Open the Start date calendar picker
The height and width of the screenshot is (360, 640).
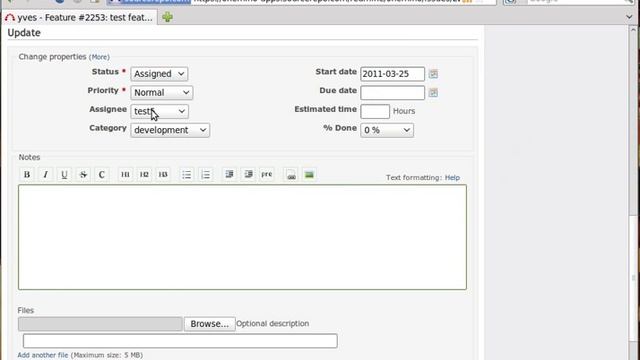(433, 74)
